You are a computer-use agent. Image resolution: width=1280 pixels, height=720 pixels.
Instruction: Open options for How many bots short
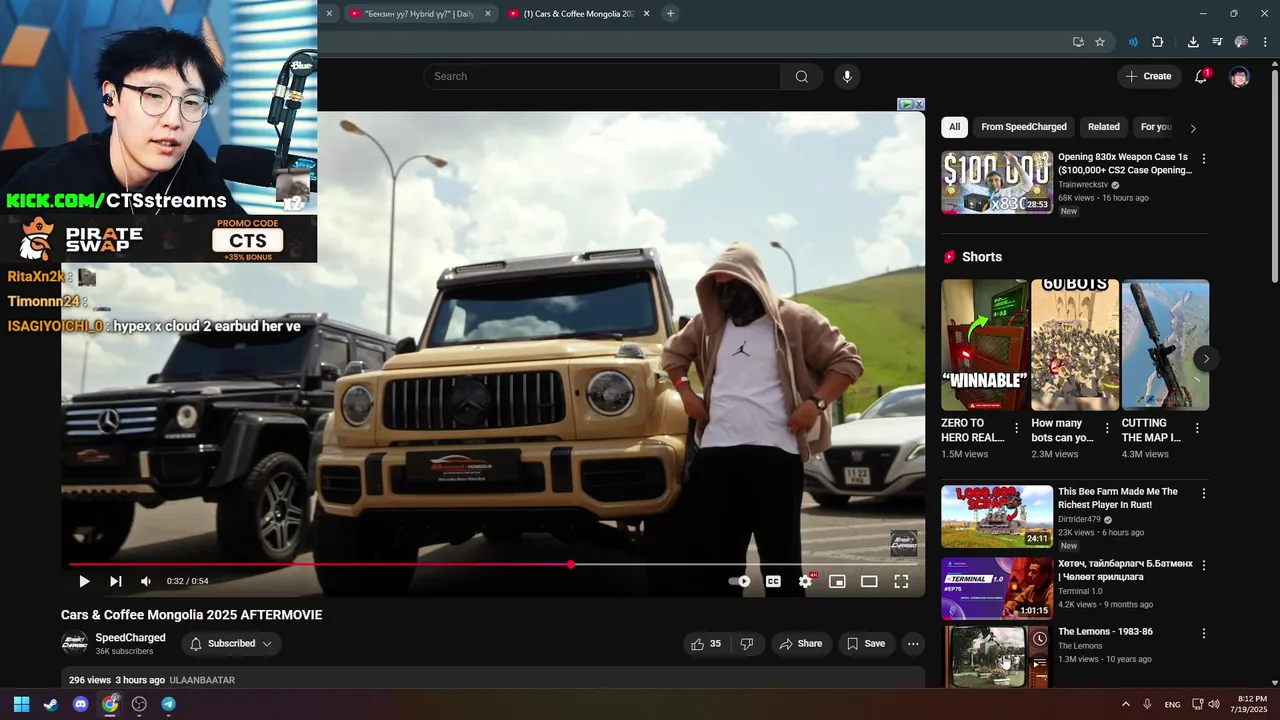pos(1107,428)
